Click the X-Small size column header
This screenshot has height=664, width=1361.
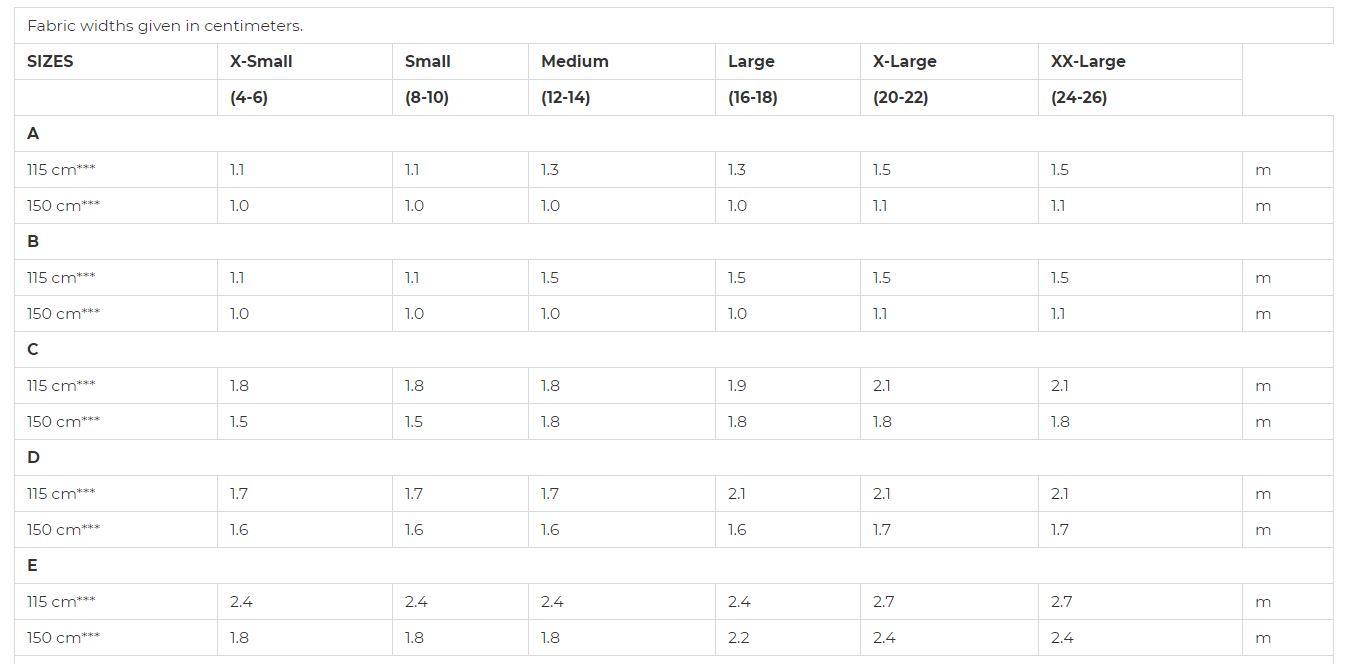tap(305, 61)
